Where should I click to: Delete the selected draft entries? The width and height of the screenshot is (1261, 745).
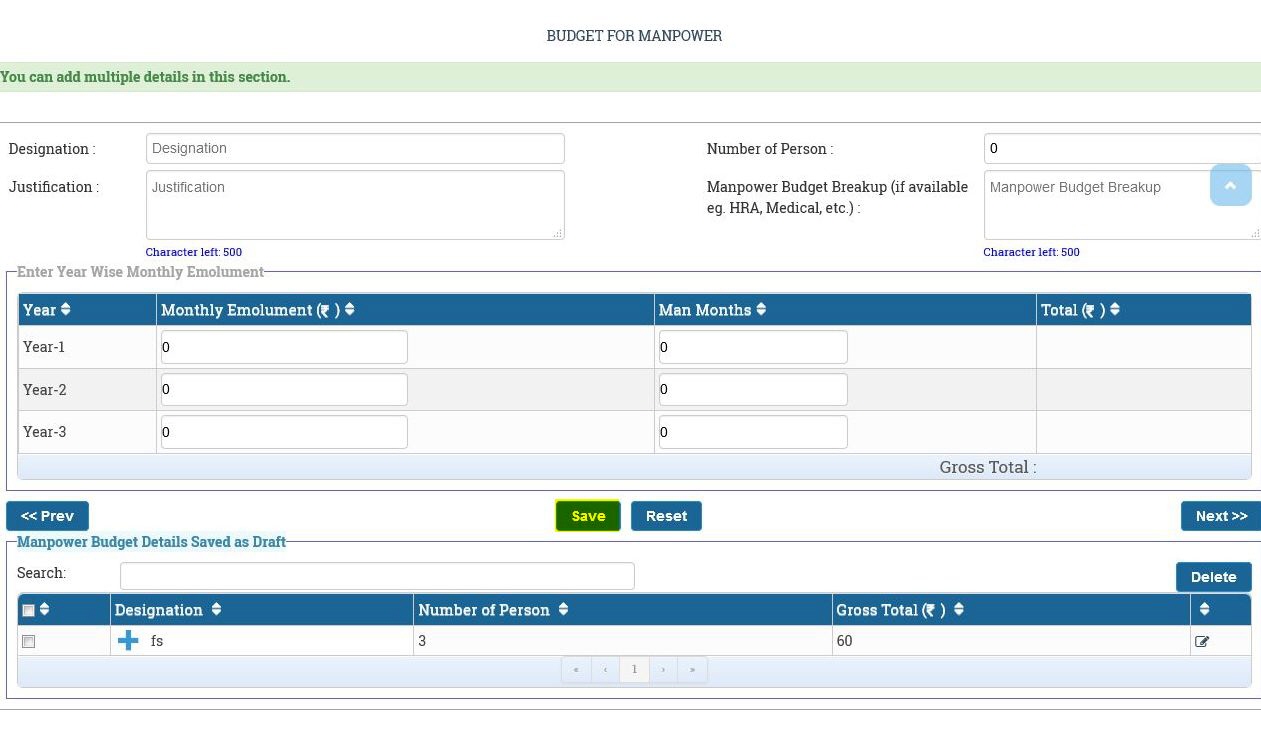pyautogui.click(x=1213, y=577)
